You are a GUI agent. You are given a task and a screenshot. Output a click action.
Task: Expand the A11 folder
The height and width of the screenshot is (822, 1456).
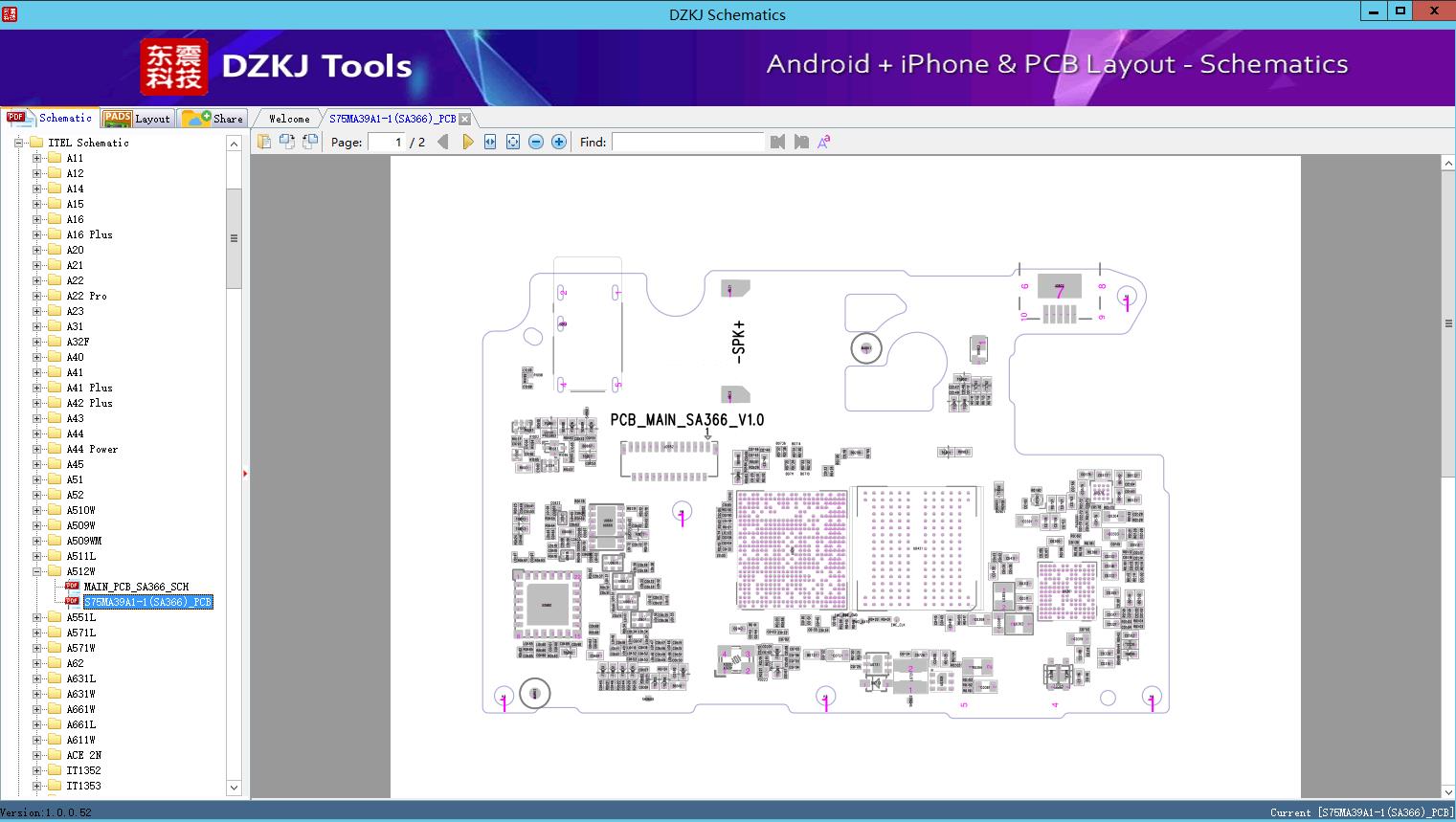(36, 158)
